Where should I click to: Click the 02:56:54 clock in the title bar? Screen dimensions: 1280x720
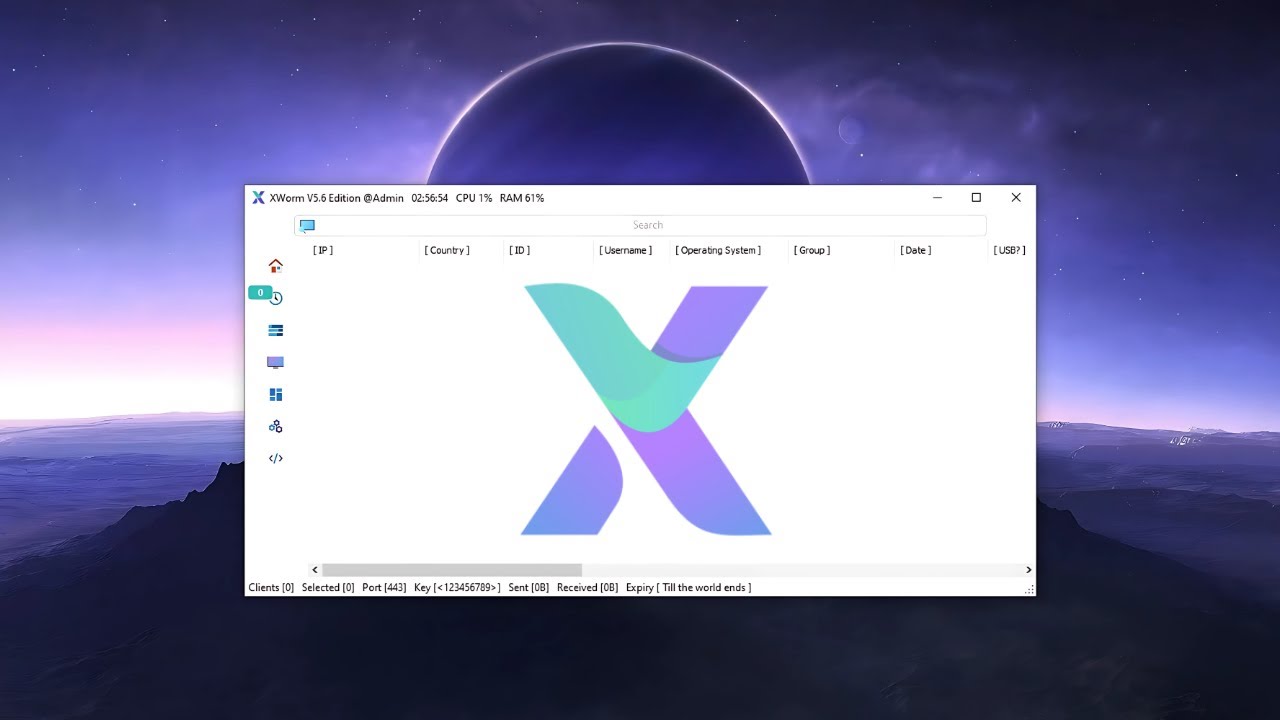430,198
